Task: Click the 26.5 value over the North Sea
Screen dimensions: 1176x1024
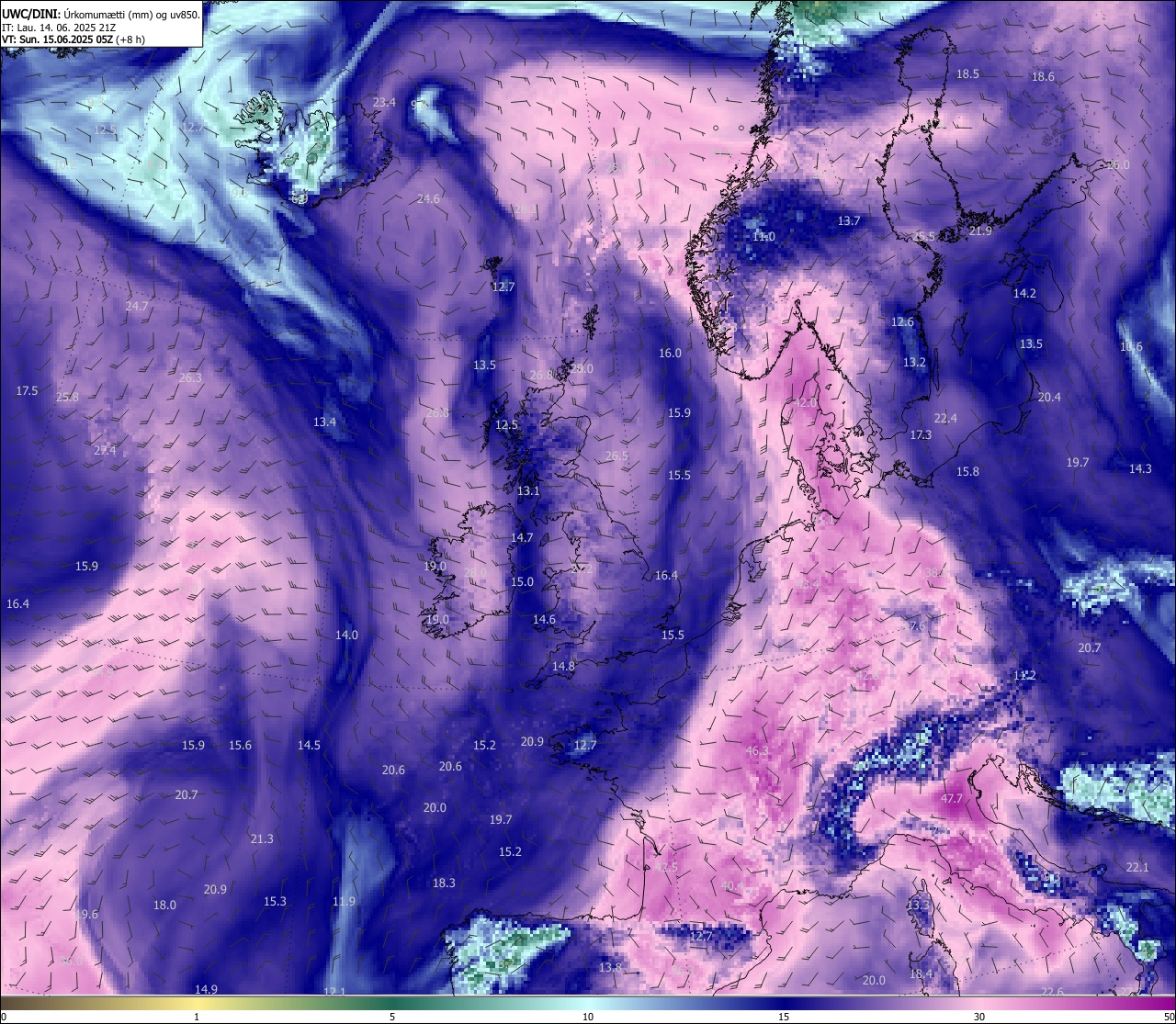Action: coord(617,456)
